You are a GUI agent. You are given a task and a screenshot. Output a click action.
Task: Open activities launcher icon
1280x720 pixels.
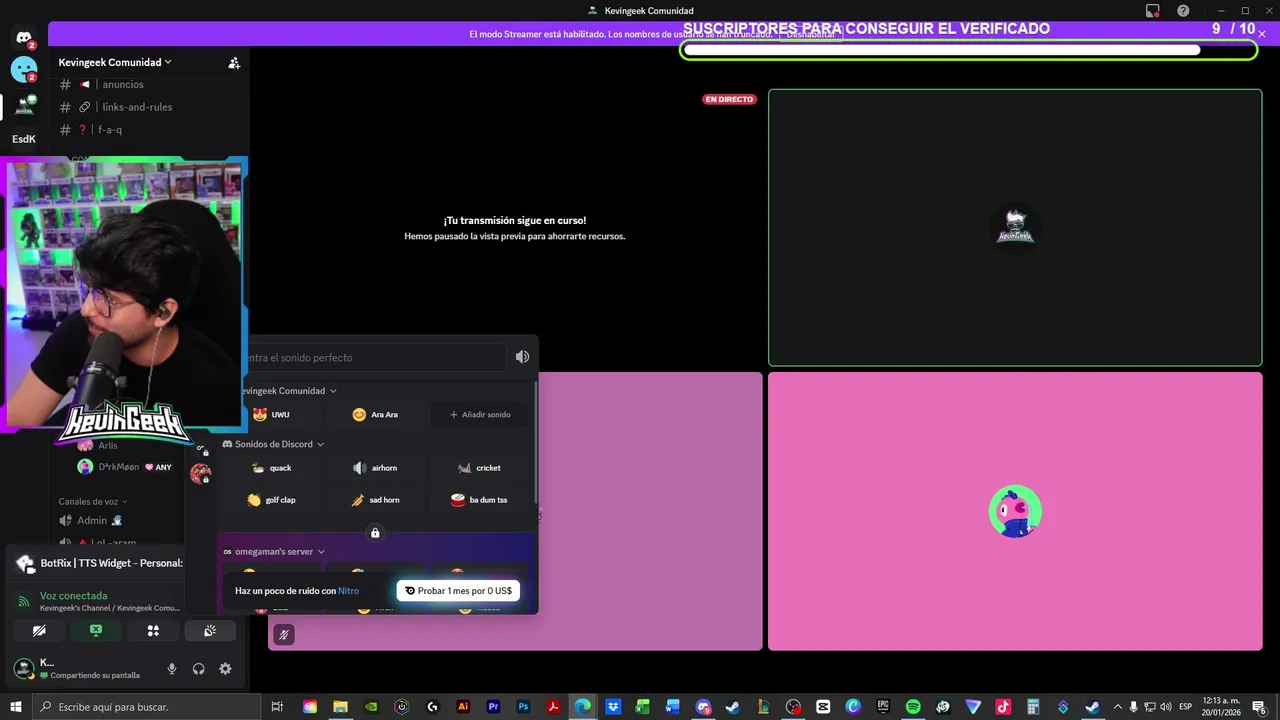click(153, 631)
